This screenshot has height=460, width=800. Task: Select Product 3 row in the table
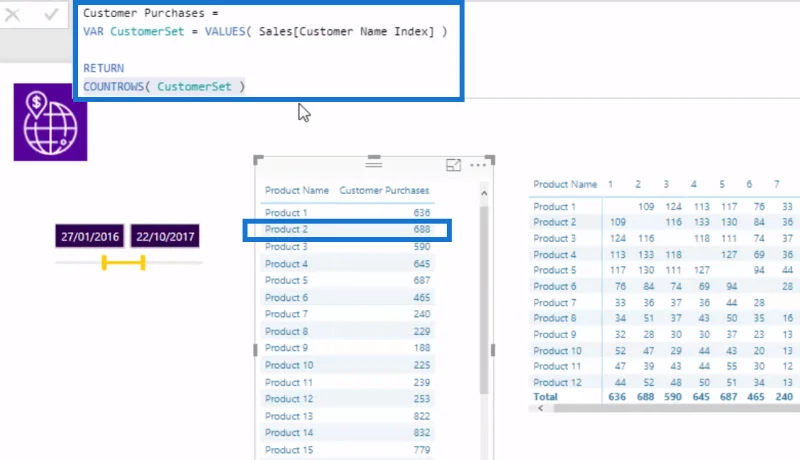pos(347,247)
